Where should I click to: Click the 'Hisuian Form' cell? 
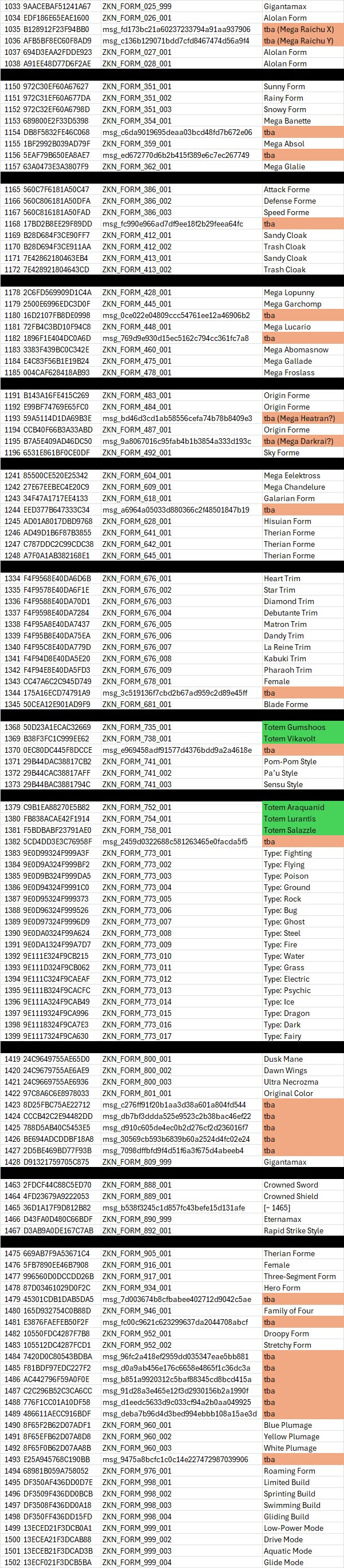pyautogui.click(x=287, y=521)
